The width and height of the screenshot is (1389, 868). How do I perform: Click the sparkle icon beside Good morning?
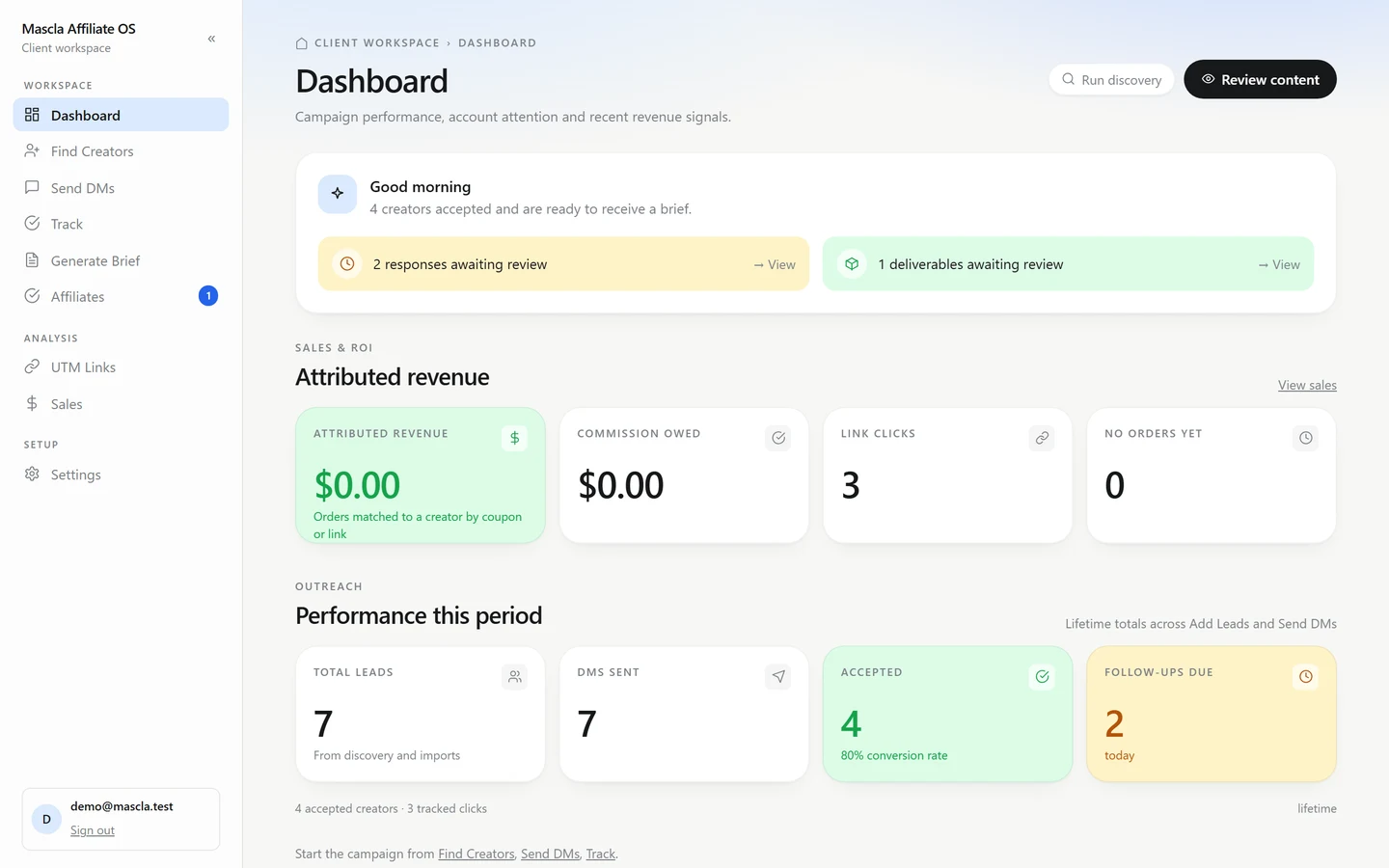pyautogui.click(x=338, y=194)
